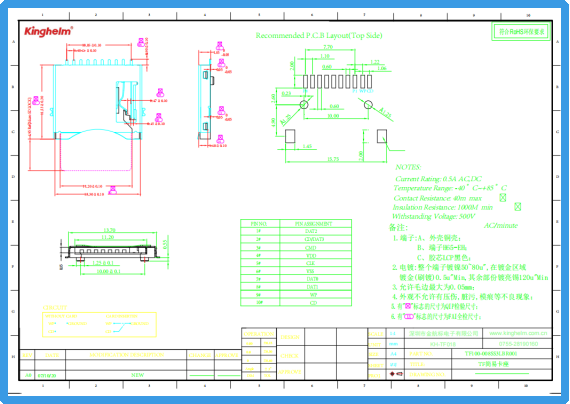Click the PIN NO. column header
The width and height of the screenshot is (570, 404).
tap(260, 223)
